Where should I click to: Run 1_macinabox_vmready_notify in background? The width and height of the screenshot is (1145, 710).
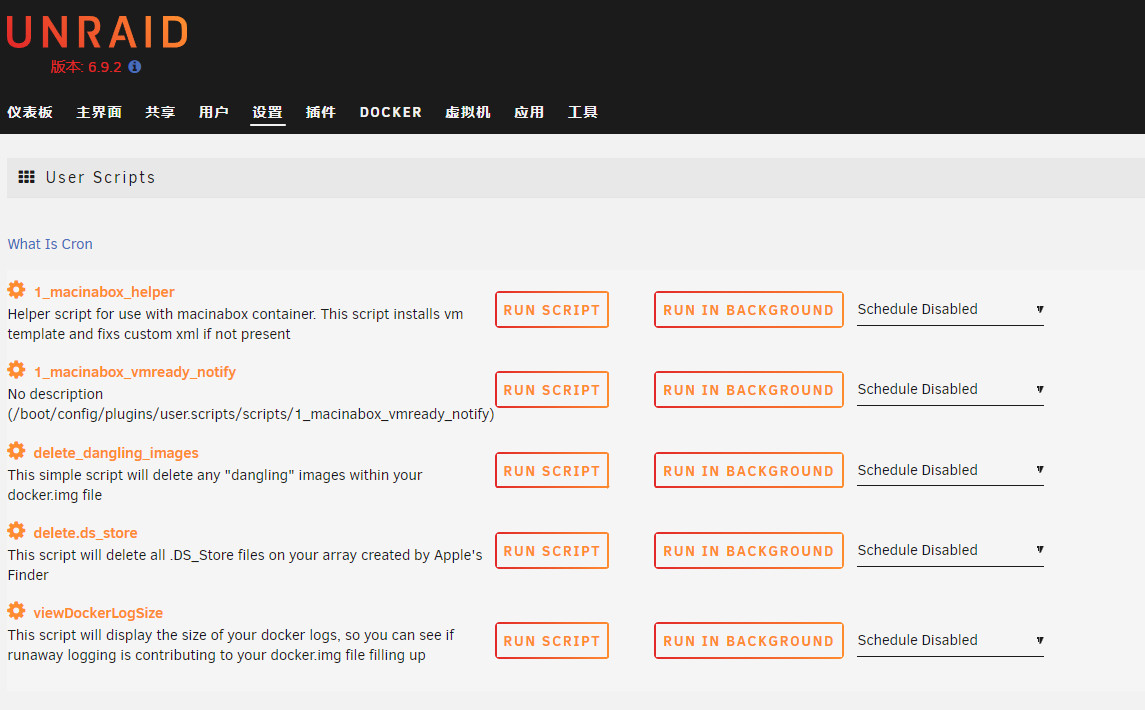tap(749, 390)
